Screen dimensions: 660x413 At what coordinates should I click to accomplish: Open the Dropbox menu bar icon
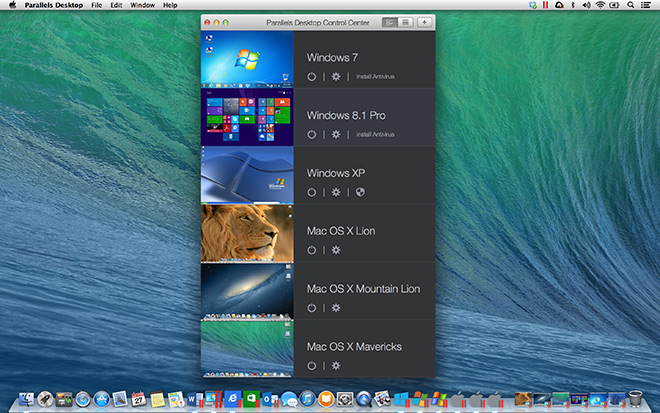click(533, 5)
